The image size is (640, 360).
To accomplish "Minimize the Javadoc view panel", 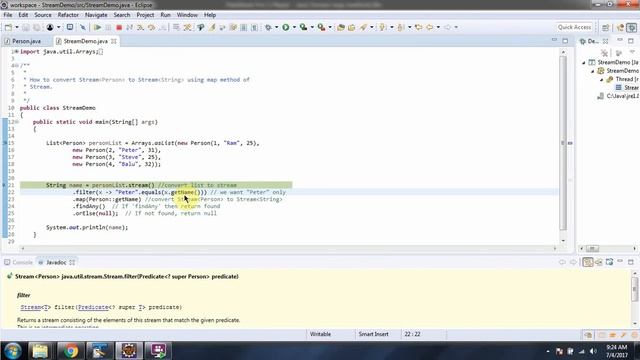I will (x=620, y=261).
